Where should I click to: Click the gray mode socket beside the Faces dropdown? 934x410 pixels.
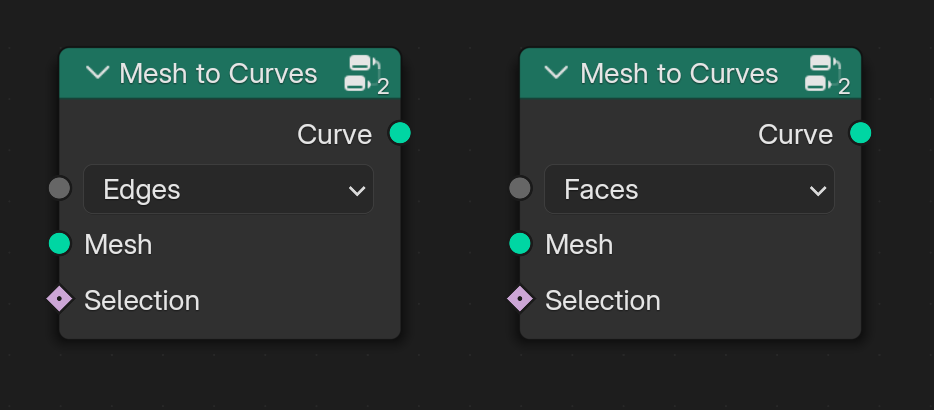click(x=520, y=188)
